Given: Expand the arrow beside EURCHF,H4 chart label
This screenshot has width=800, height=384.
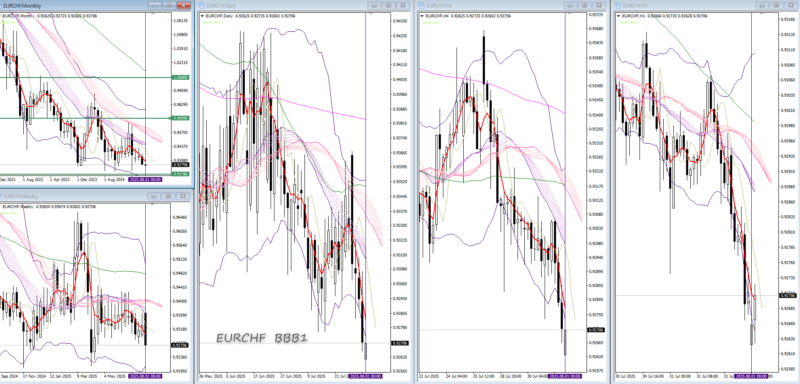Looking at the screenshot, I should (421, 16).
